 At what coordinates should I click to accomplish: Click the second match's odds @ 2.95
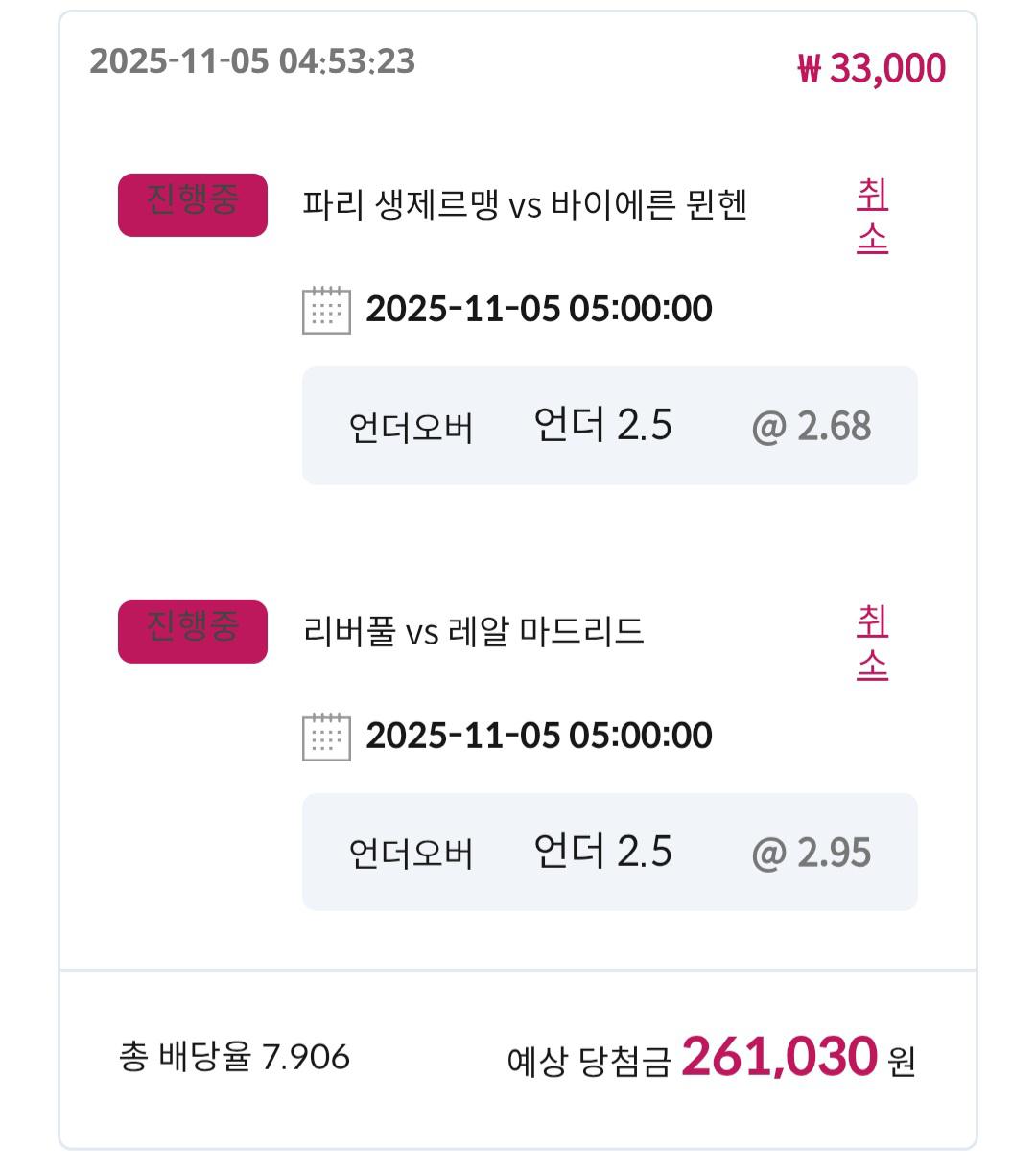[812, 853]
